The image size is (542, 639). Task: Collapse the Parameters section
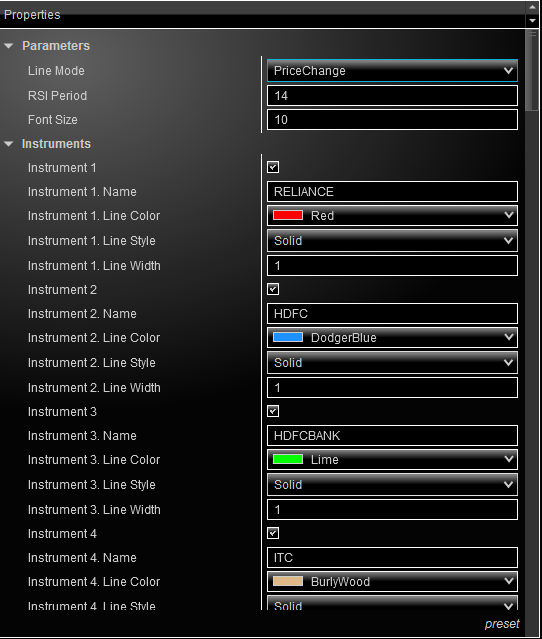(x=9, y=46)
